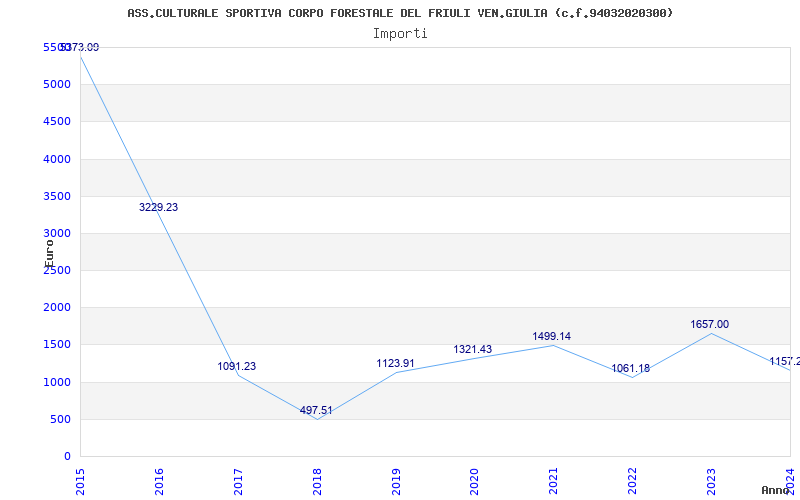This screenshot has height=500, width=800.
Task: Click the 2018 x-axis year label
Action: [x=317, y=482]
